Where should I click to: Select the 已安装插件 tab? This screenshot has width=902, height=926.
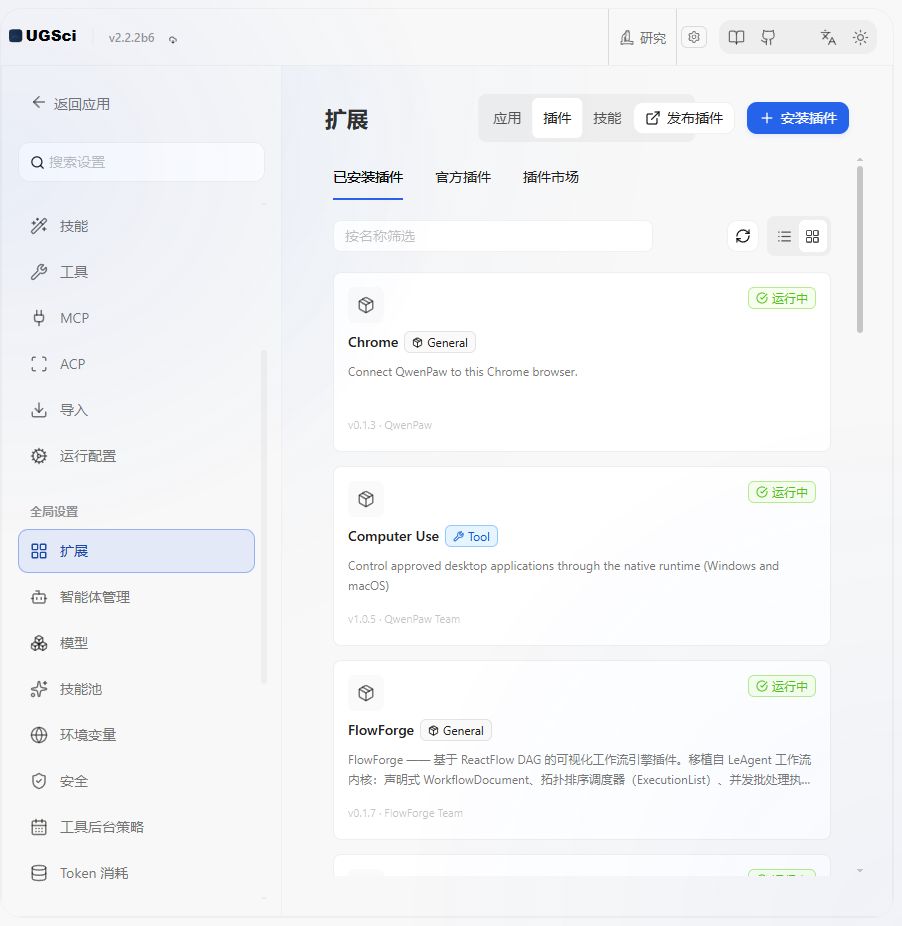click(x=368, y=178)
